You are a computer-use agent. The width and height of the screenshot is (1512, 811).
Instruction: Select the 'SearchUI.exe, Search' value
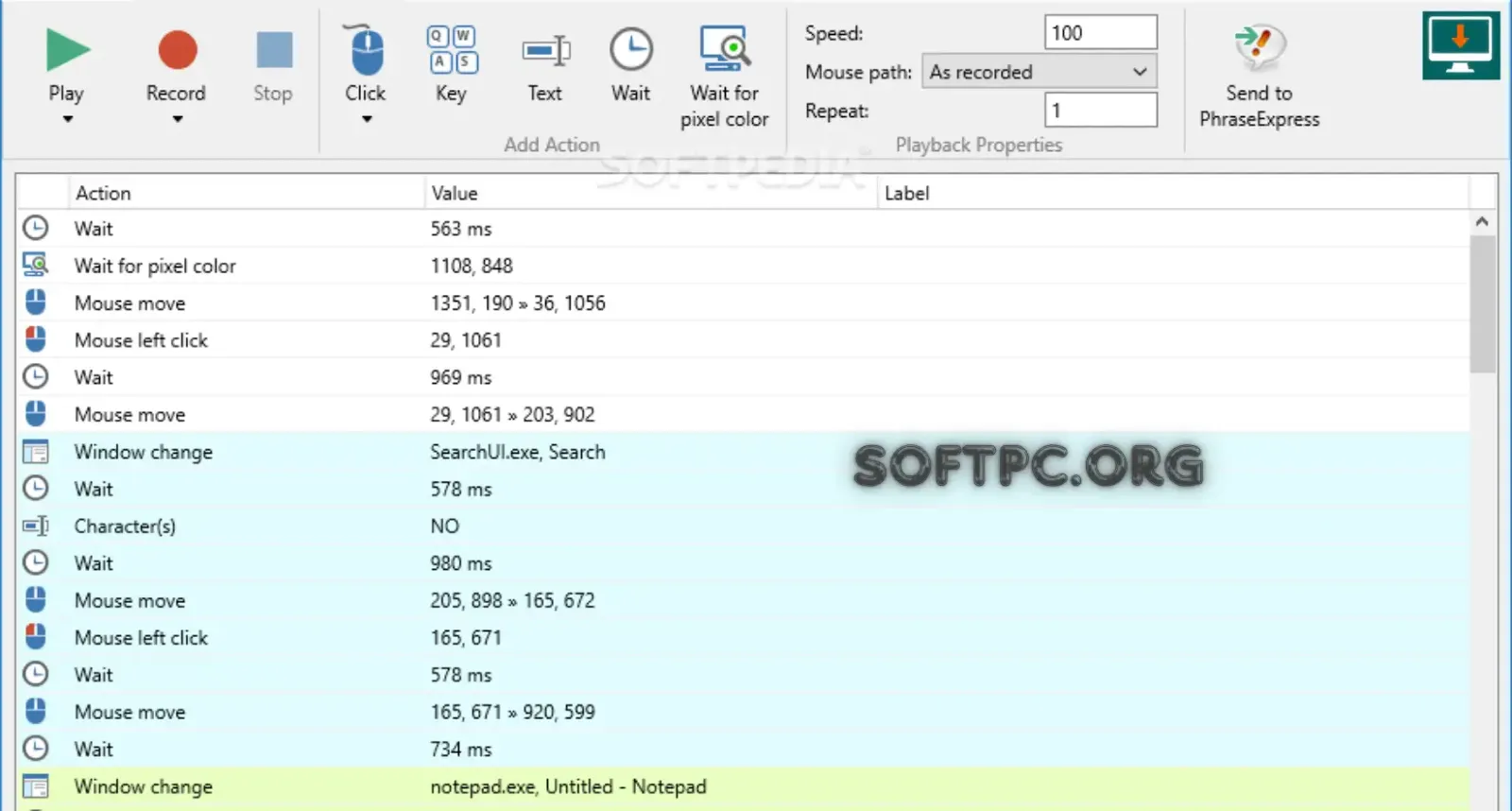pyautogui.click(x=518, y=452)
